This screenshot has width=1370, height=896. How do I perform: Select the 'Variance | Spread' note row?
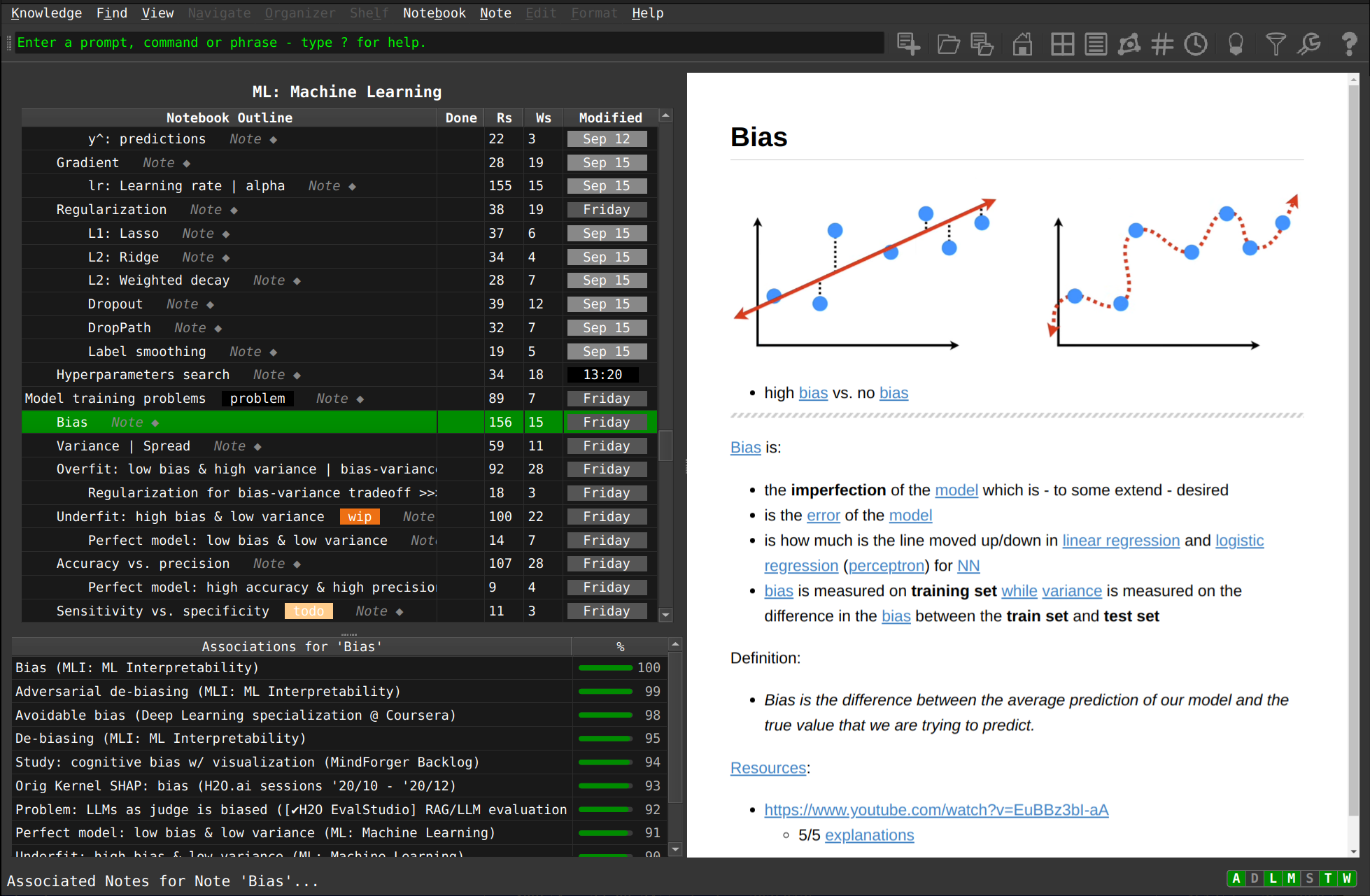tap(339, 446)
